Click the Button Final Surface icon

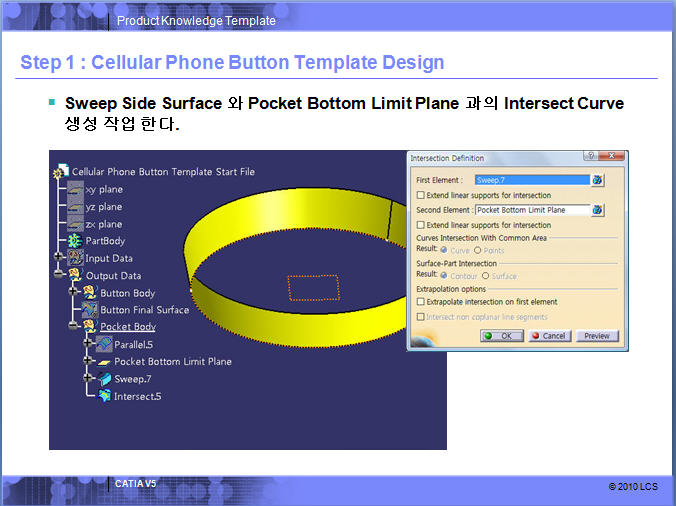(90, 310)
